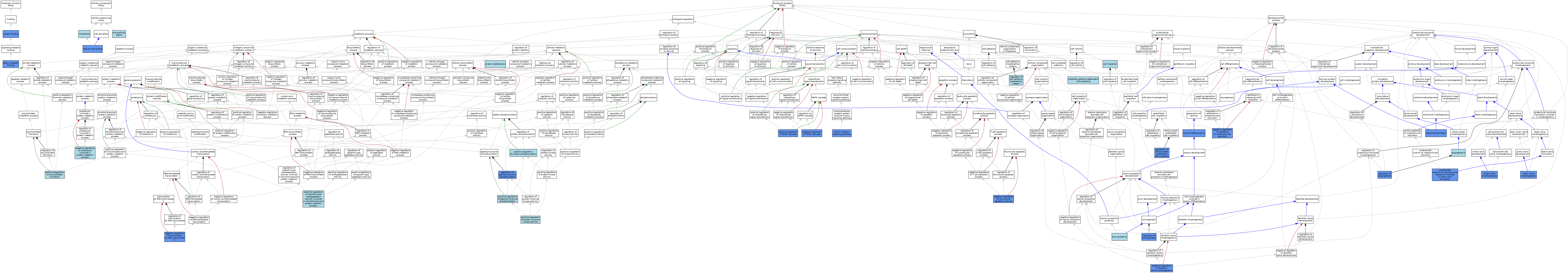
Task: Select the 'cellular_component Efna1' root node
Action: pos(101,4)
